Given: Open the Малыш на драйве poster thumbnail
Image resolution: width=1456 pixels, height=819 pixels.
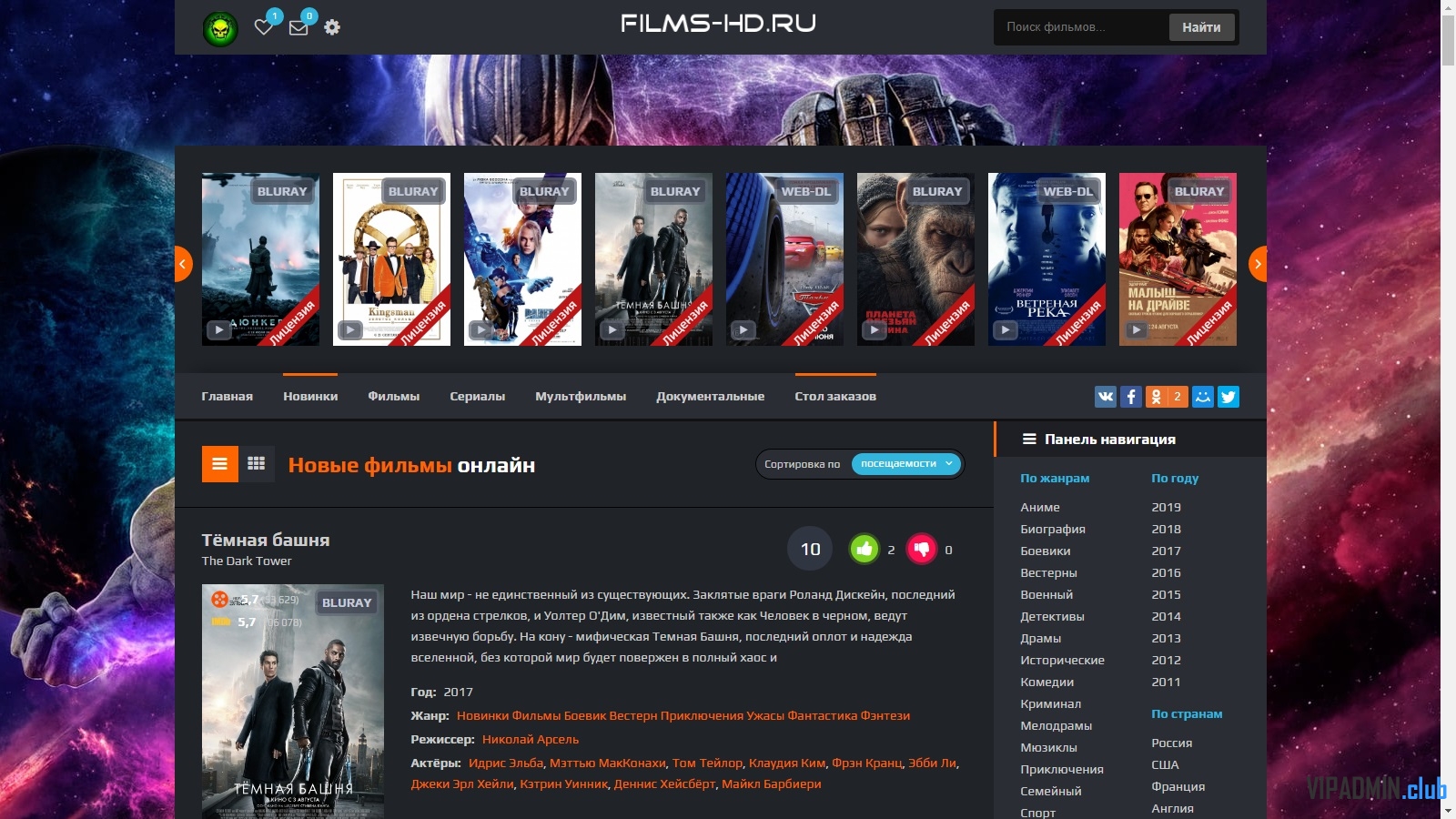Looking at the screenshot, I should tap(1178, 259).
